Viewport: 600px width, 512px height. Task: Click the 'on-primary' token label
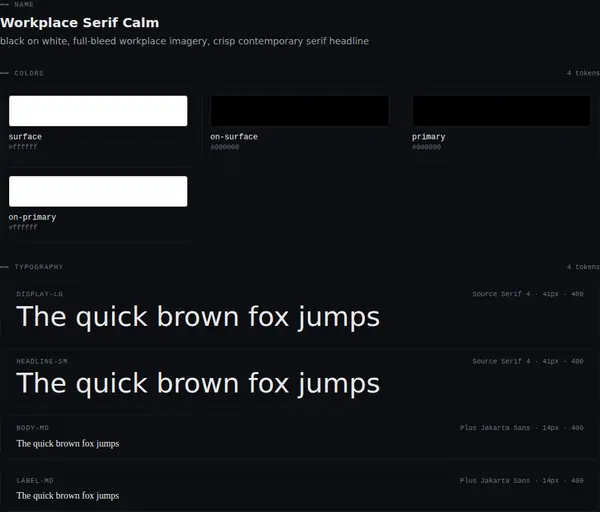click(x=32, y=217)
